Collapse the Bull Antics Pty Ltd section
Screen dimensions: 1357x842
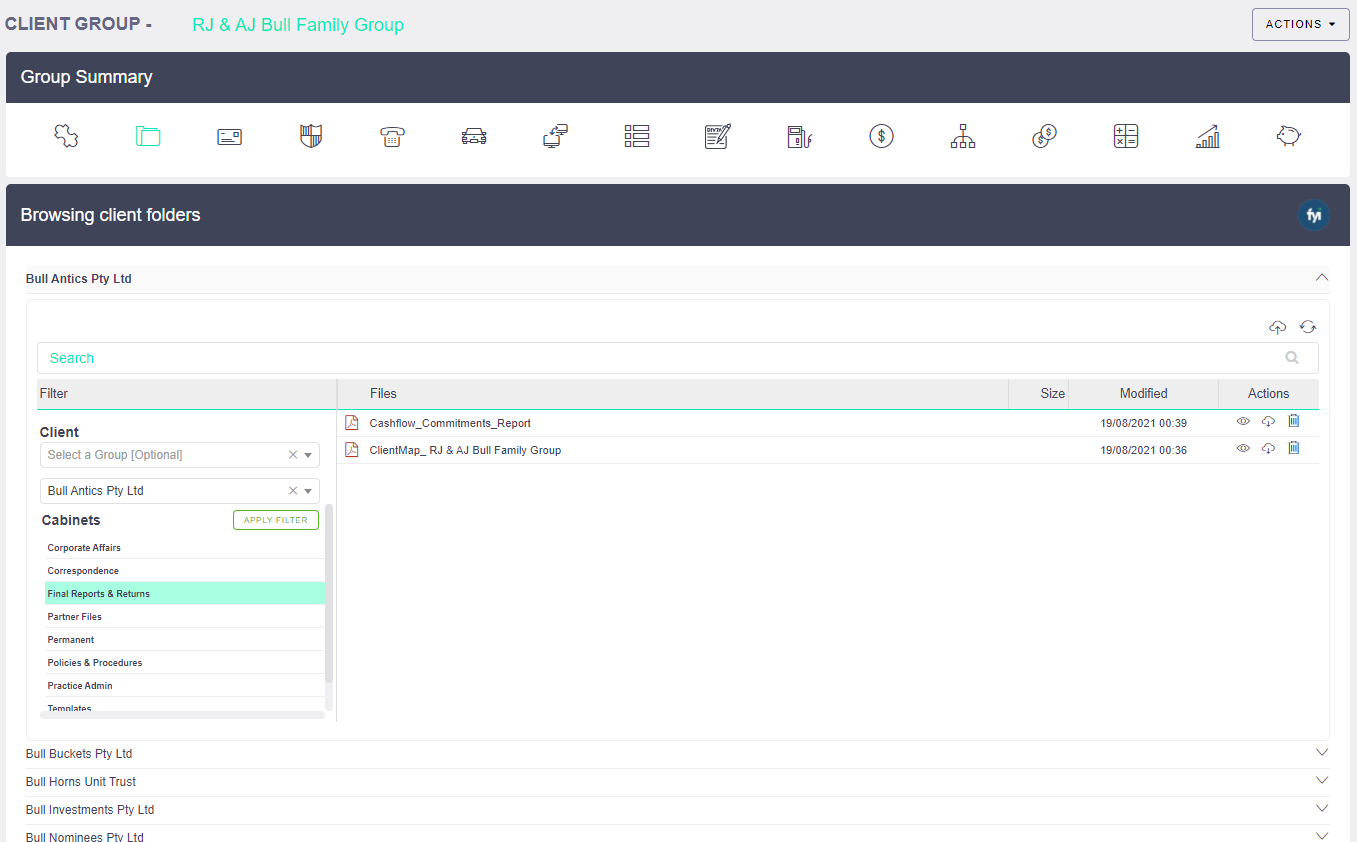[x=1322, y=278]
